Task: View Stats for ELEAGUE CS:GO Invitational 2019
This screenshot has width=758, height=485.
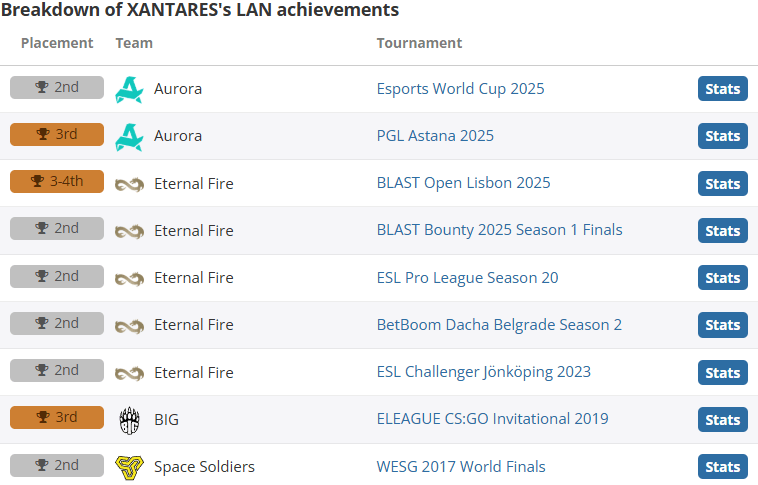Action: pos(723,420)
